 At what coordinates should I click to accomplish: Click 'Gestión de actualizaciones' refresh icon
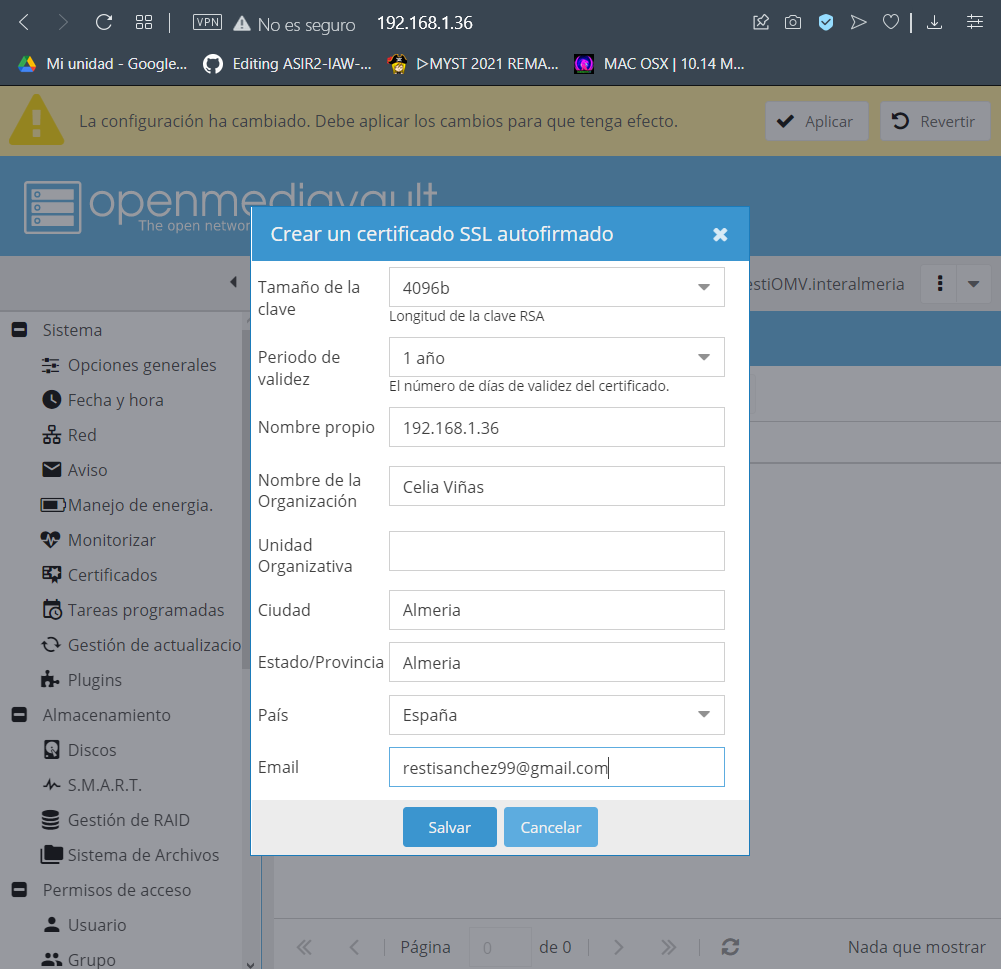[x=51, y=645]
